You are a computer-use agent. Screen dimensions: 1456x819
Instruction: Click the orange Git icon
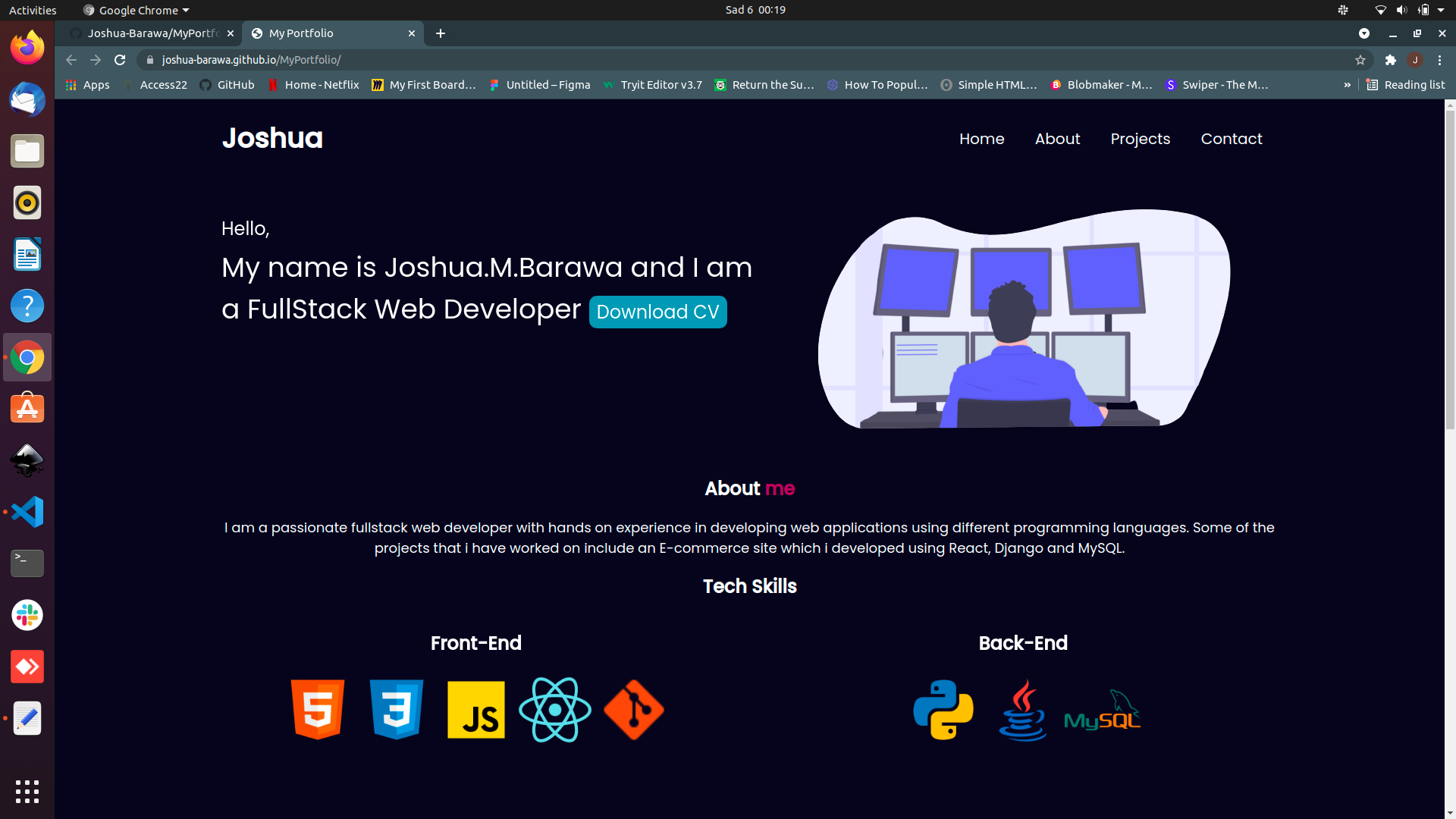(x=634, y=710)
